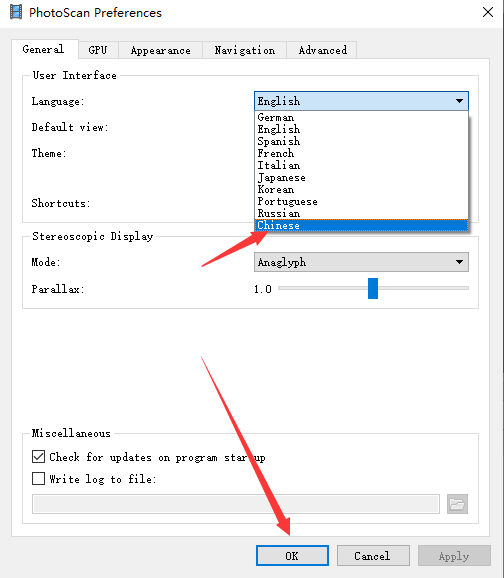This screenshot has width=504, height=578.
Task: Select Chinese from the language list
Action: point(361,225)
